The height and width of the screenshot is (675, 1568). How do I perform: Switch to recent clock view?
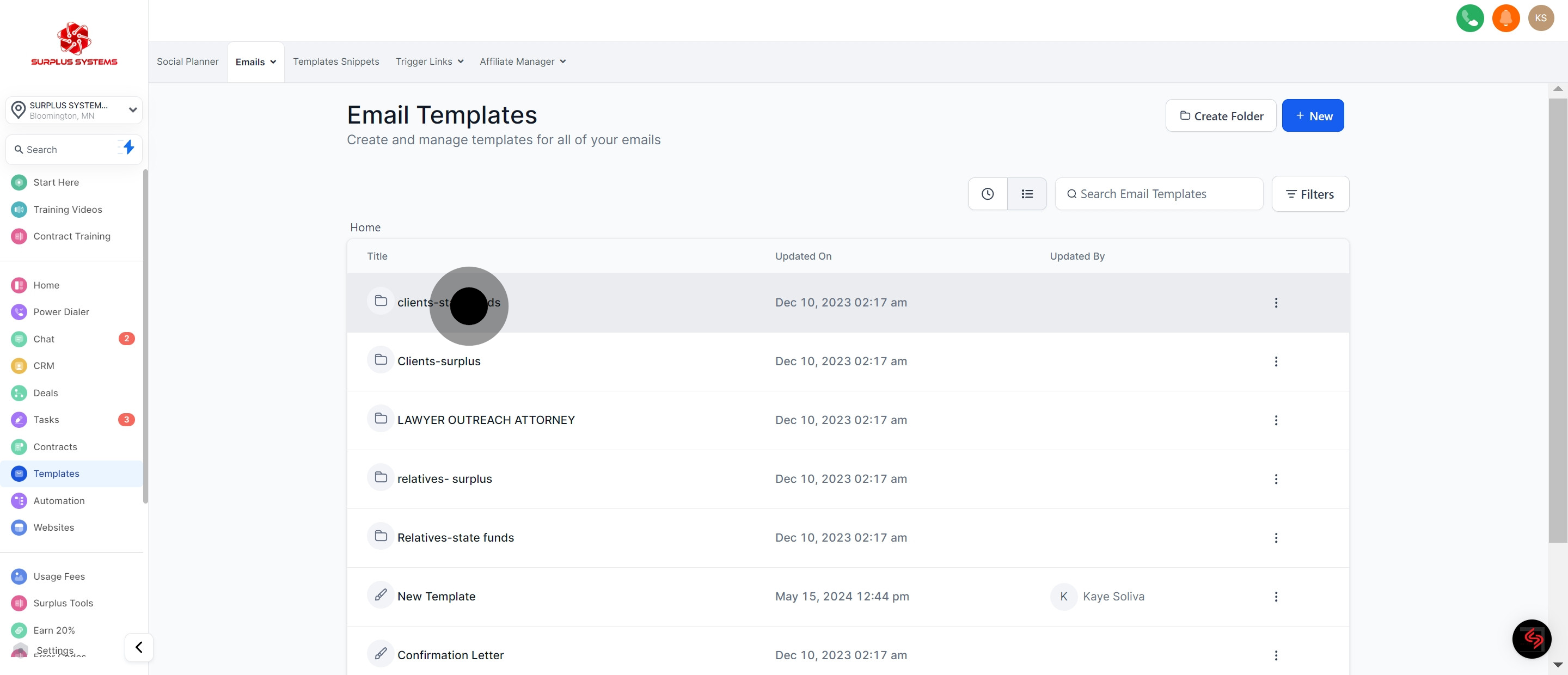(987, 194)
